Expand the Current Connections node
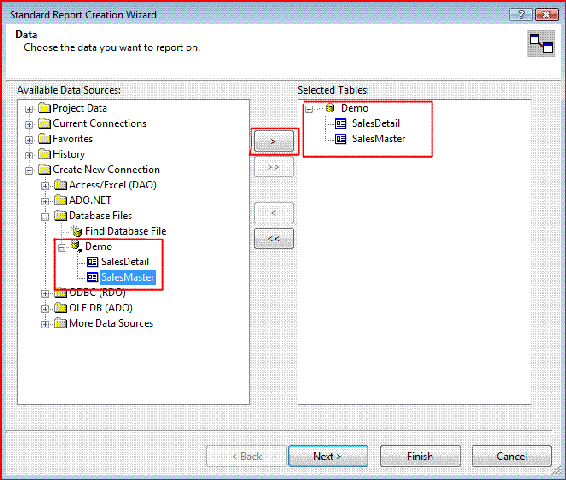 (x=29, y=125)
